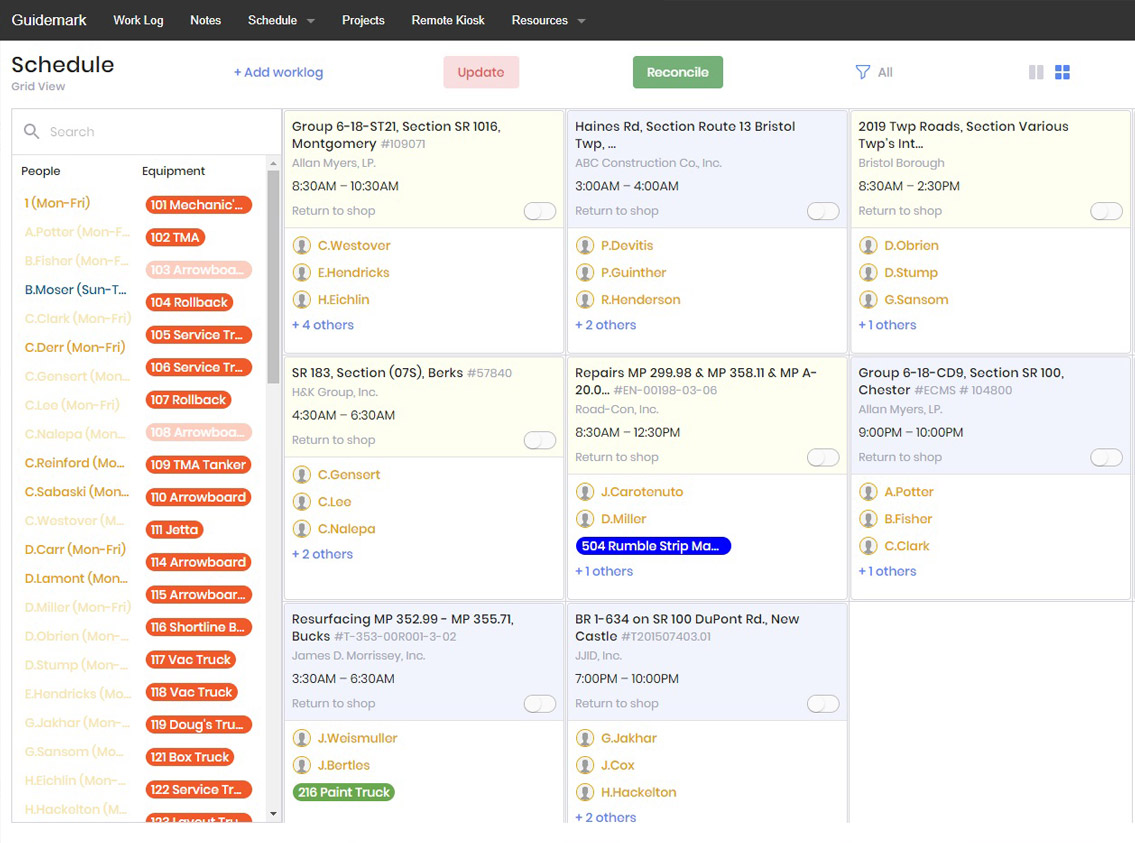
Task: Toggle Return to shop for Group 6-18-CD9 Chester
Action: tap(1106, 457)
